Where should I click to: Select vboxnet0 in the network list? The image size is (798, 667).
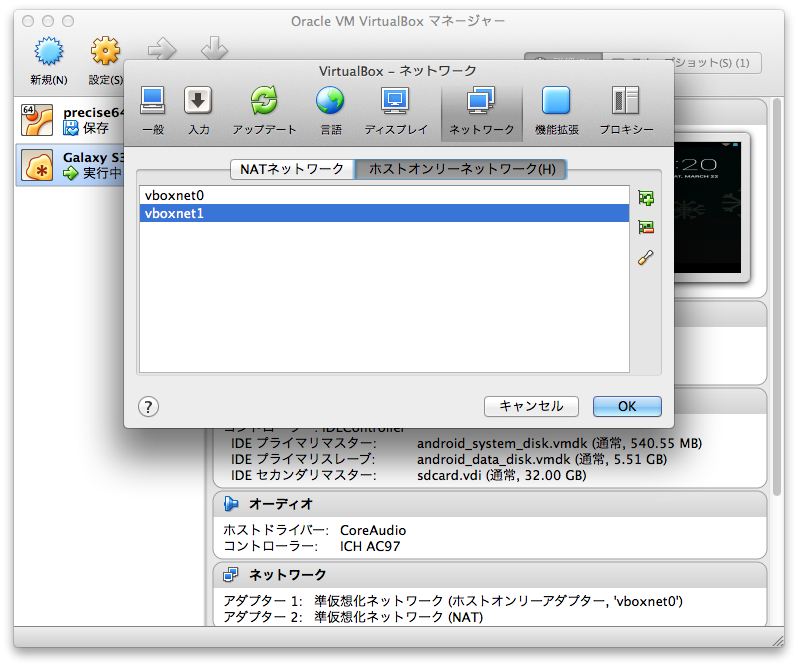384,195
